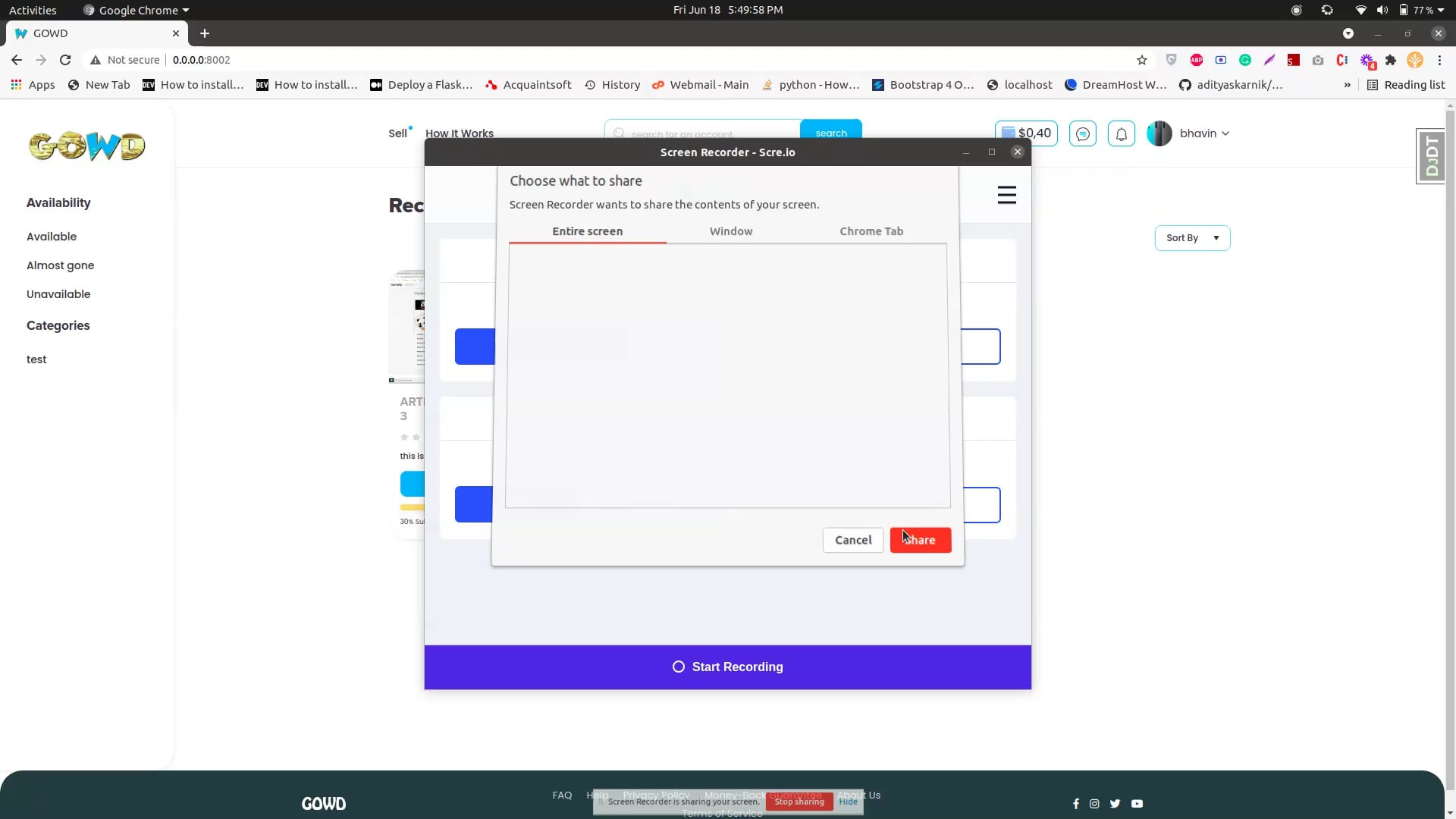Open the Django debug toolbar DjDT handle
The height and width of the screenshot is (819, 1456).
point(1431,155)
